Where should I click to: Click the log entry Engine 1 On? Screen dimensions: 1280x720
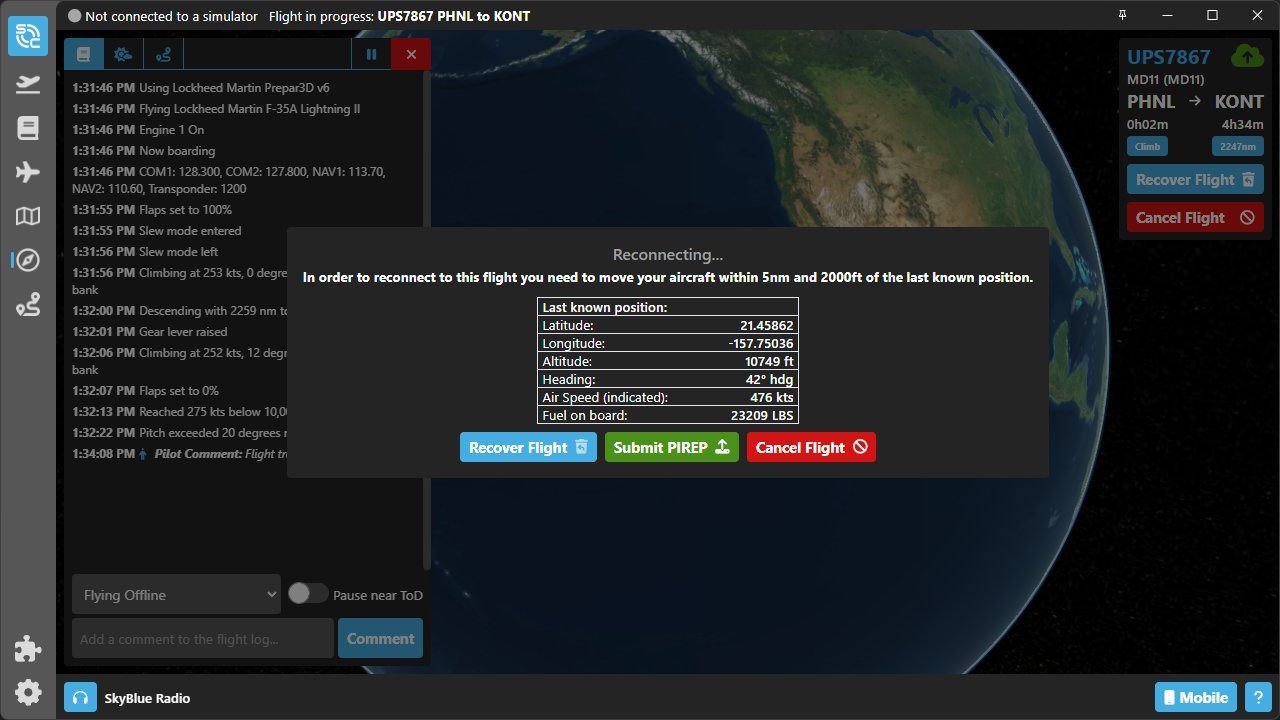click(138, 130)
